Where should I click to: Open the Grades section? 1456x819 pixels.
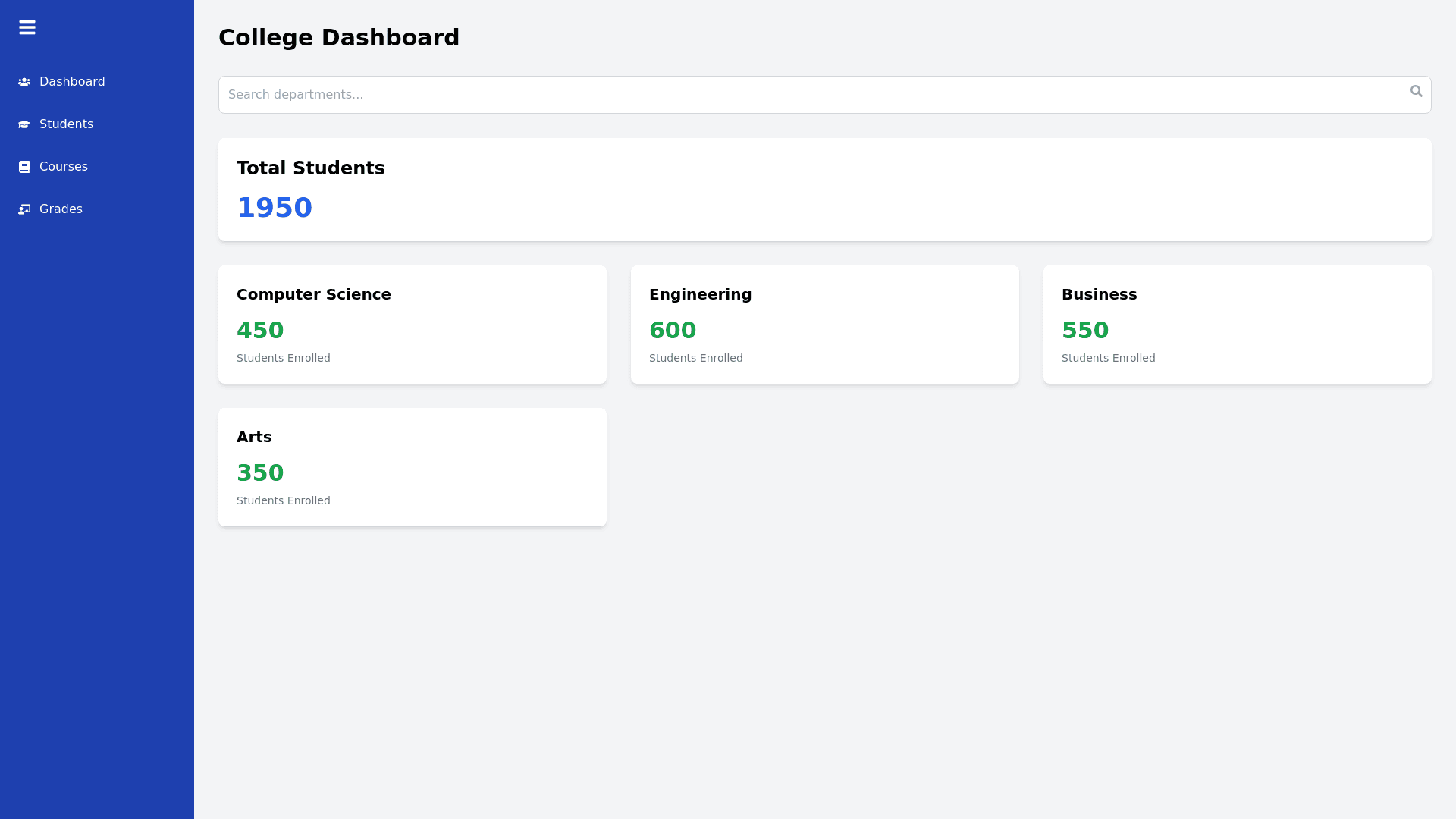pos(61,209)
